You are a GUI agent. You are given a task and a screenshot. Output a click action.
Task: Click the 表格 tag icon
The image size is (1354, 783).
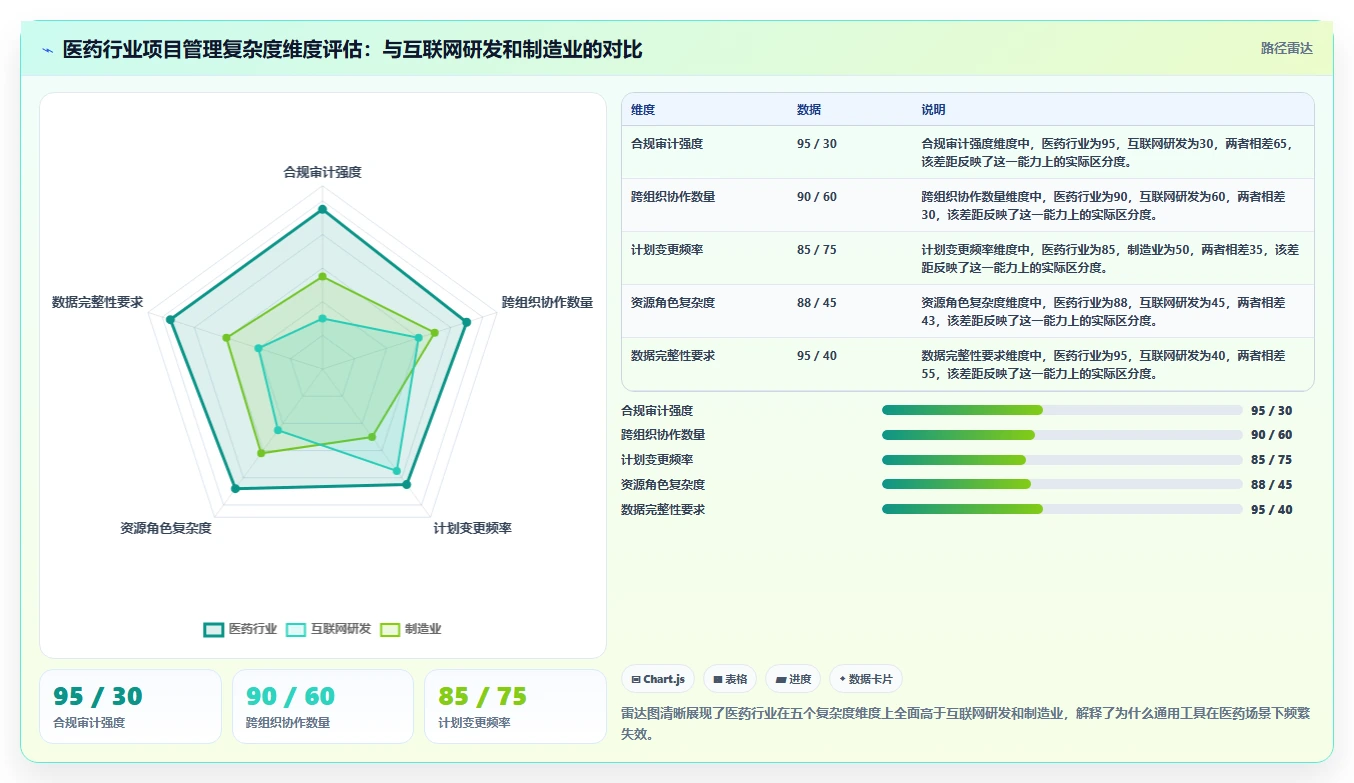tap(717, 680)
